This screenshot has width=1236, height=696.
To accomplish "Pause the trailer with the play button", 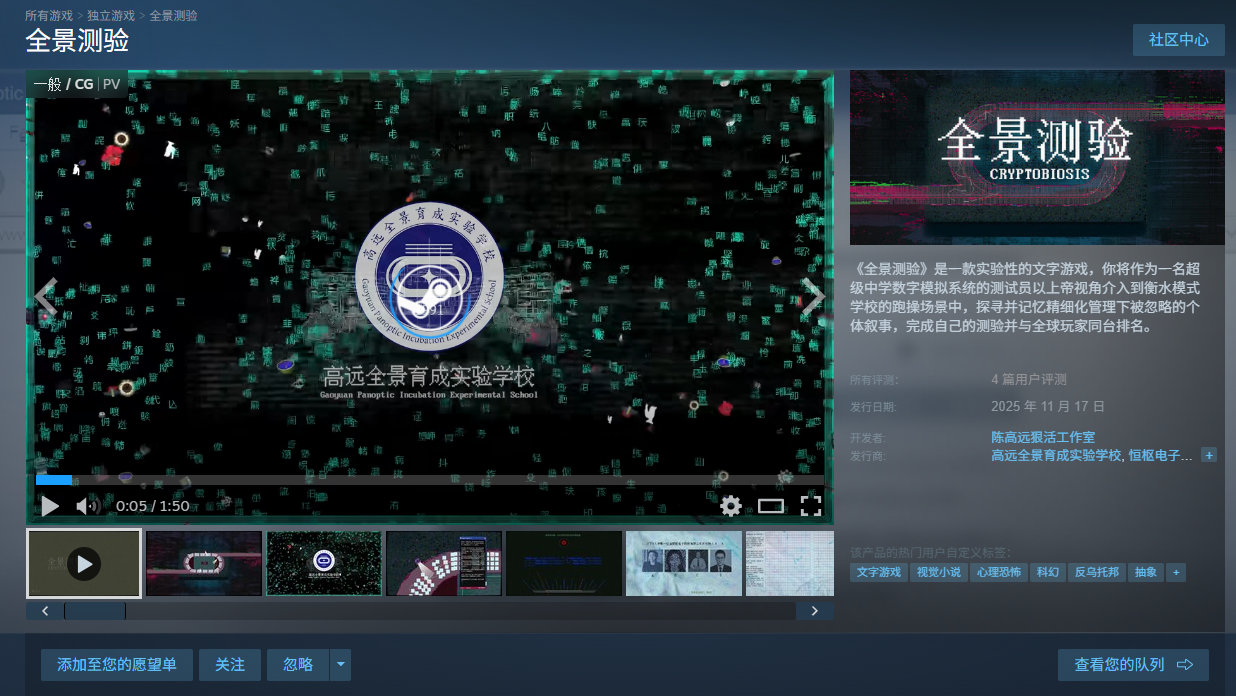I will click(x=49, y=506).
